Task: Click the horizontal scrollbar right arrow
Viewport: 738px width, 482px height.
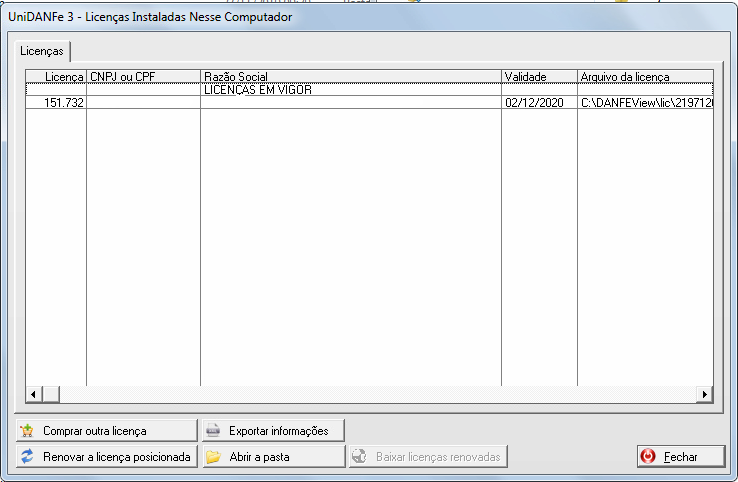Action: [704, 394]
